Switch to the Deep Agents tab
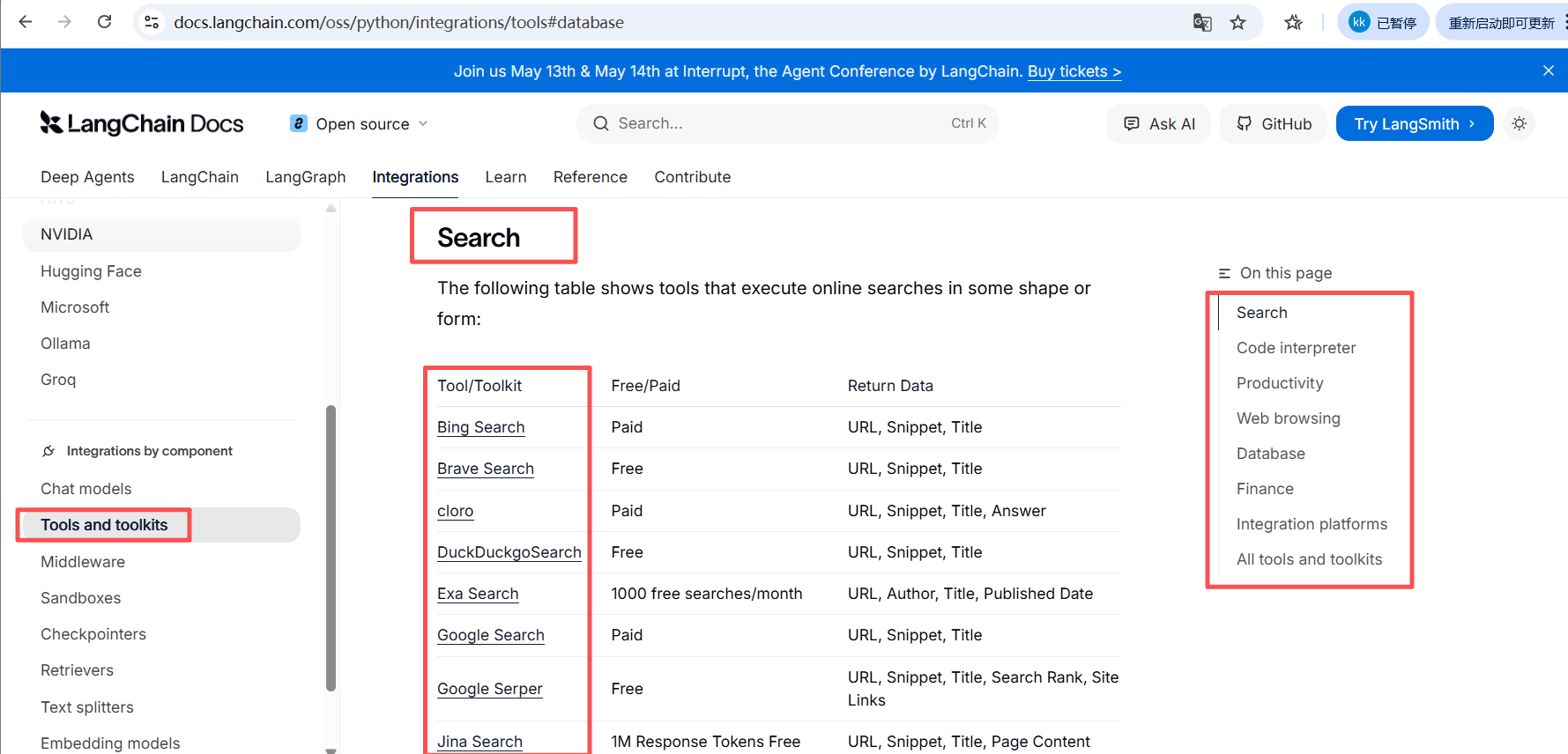 pyautogui.click(x=87, y=177)
